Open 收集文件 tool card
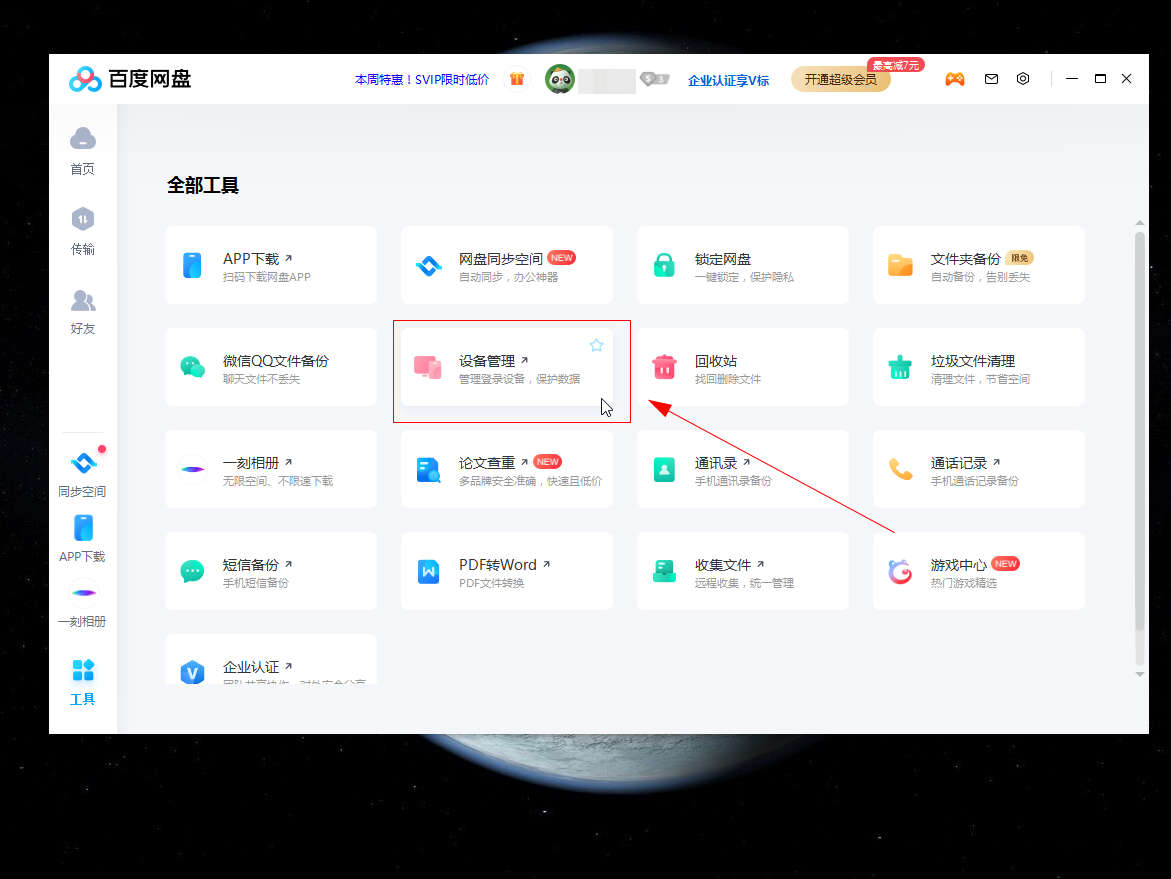 click(743, 571)
